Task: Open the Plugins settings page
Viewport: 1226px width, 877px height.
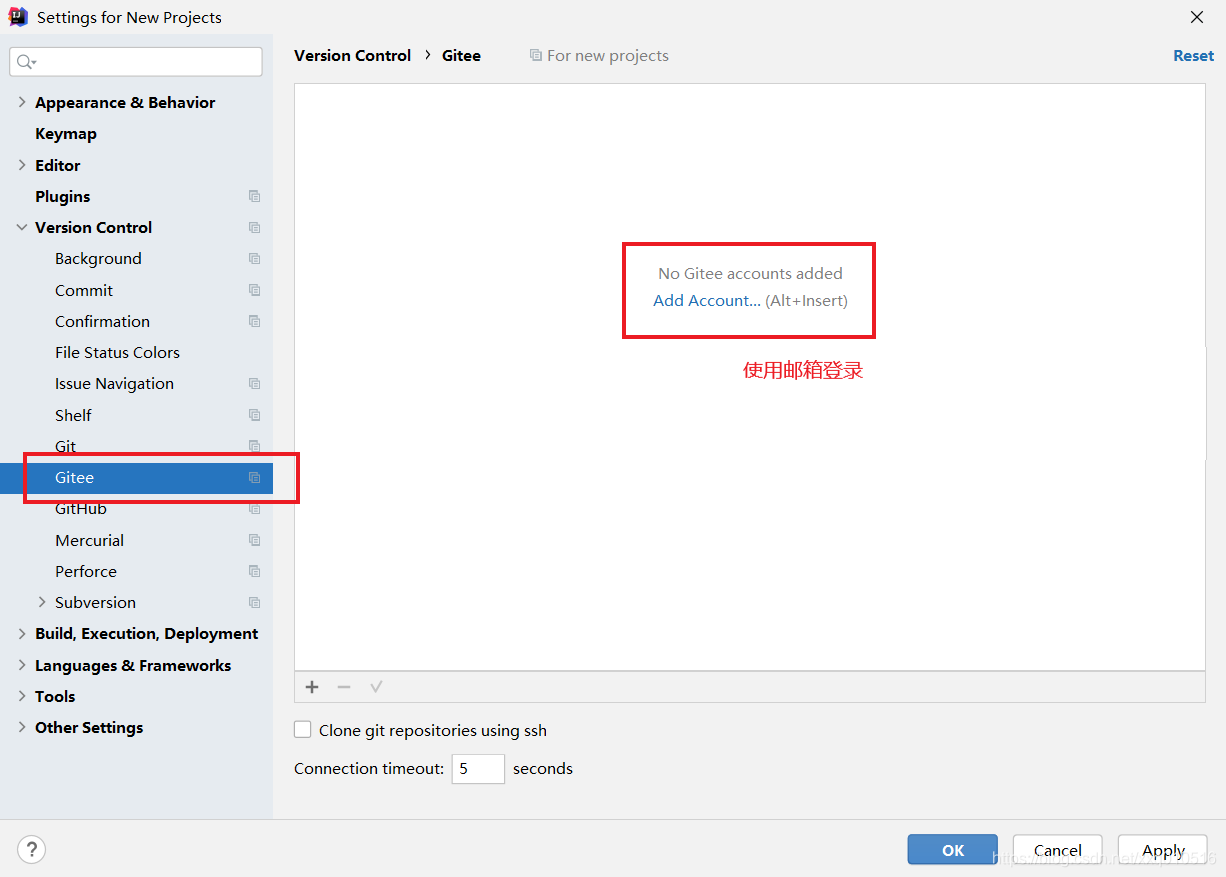Action: (63, 196)
